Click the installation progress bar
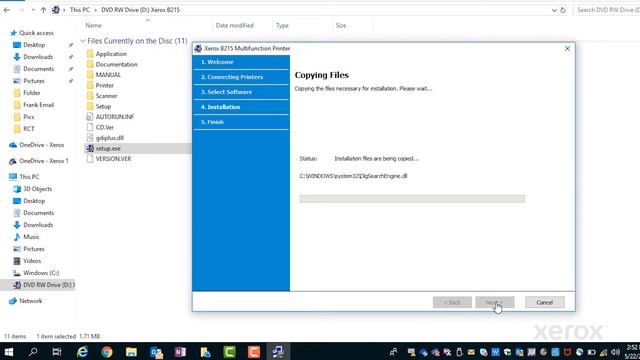Screen dimensions: 640x360 pyautogui.click(x=412, y=199)
